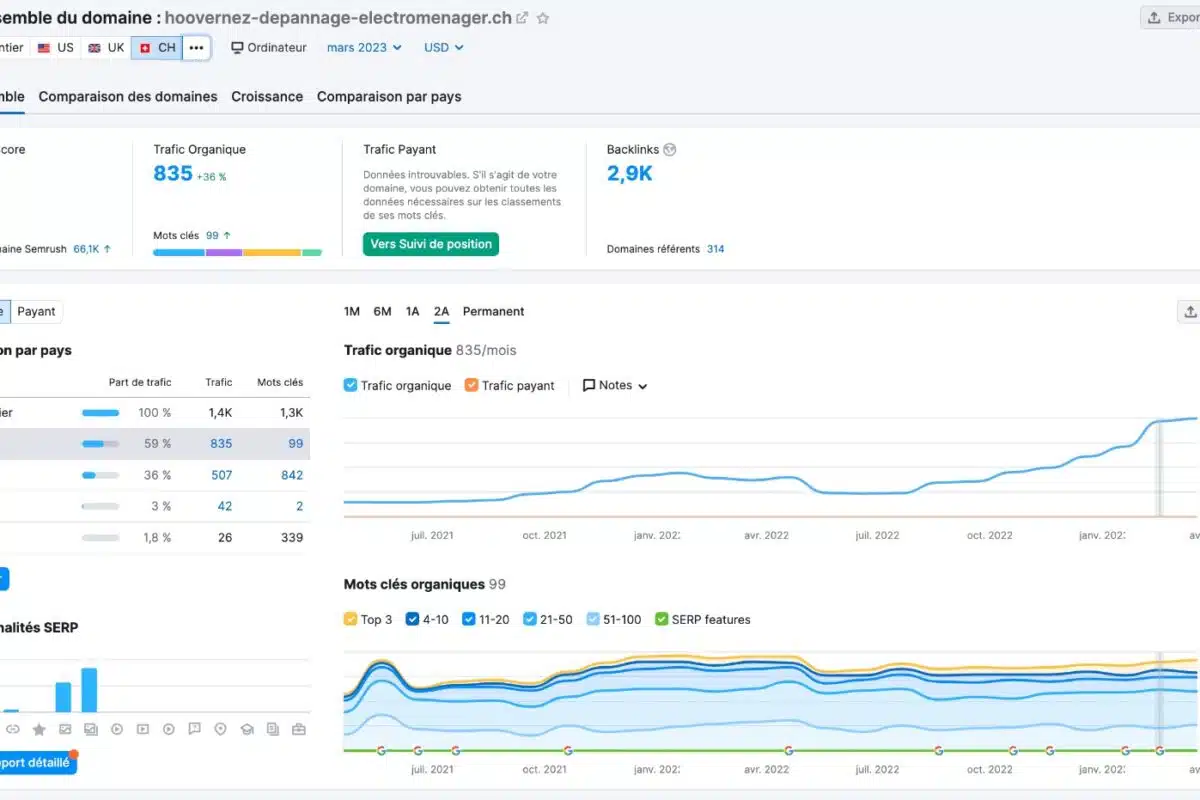Toggle the Trafic payant checkbox
Viewport: 1200px width, 800px height.
[472, 385]
